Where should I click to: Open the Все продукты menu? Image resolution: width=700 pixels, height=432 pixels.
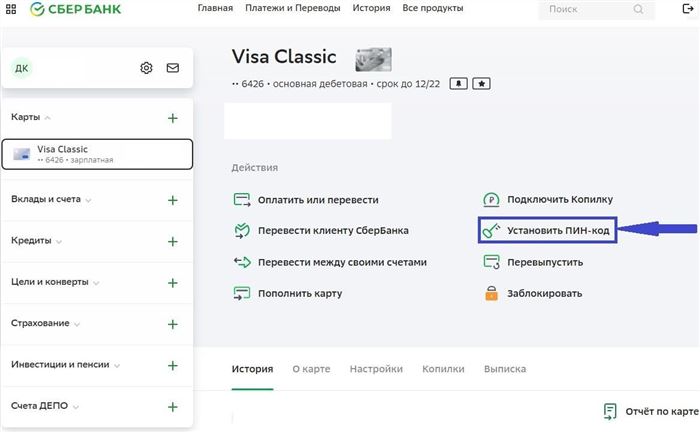tap(433, 8)
